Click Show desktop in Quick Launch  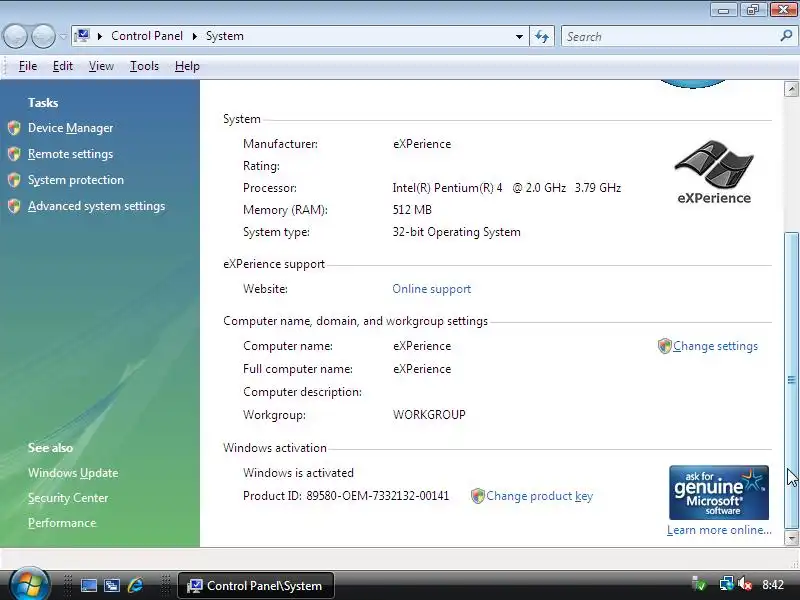click(89, 586)
